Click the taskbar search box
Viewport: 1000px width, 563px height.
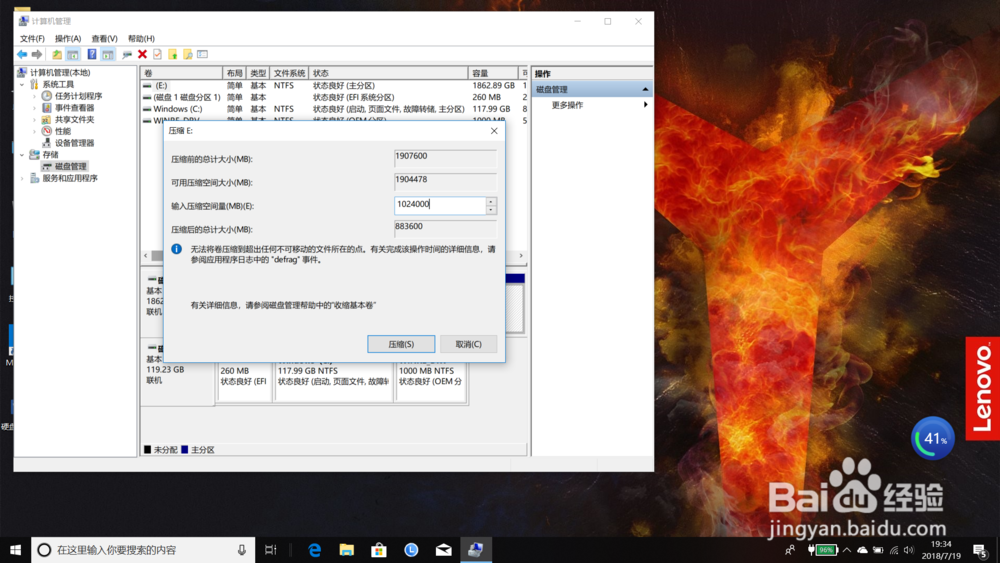(x=143, y=550)
